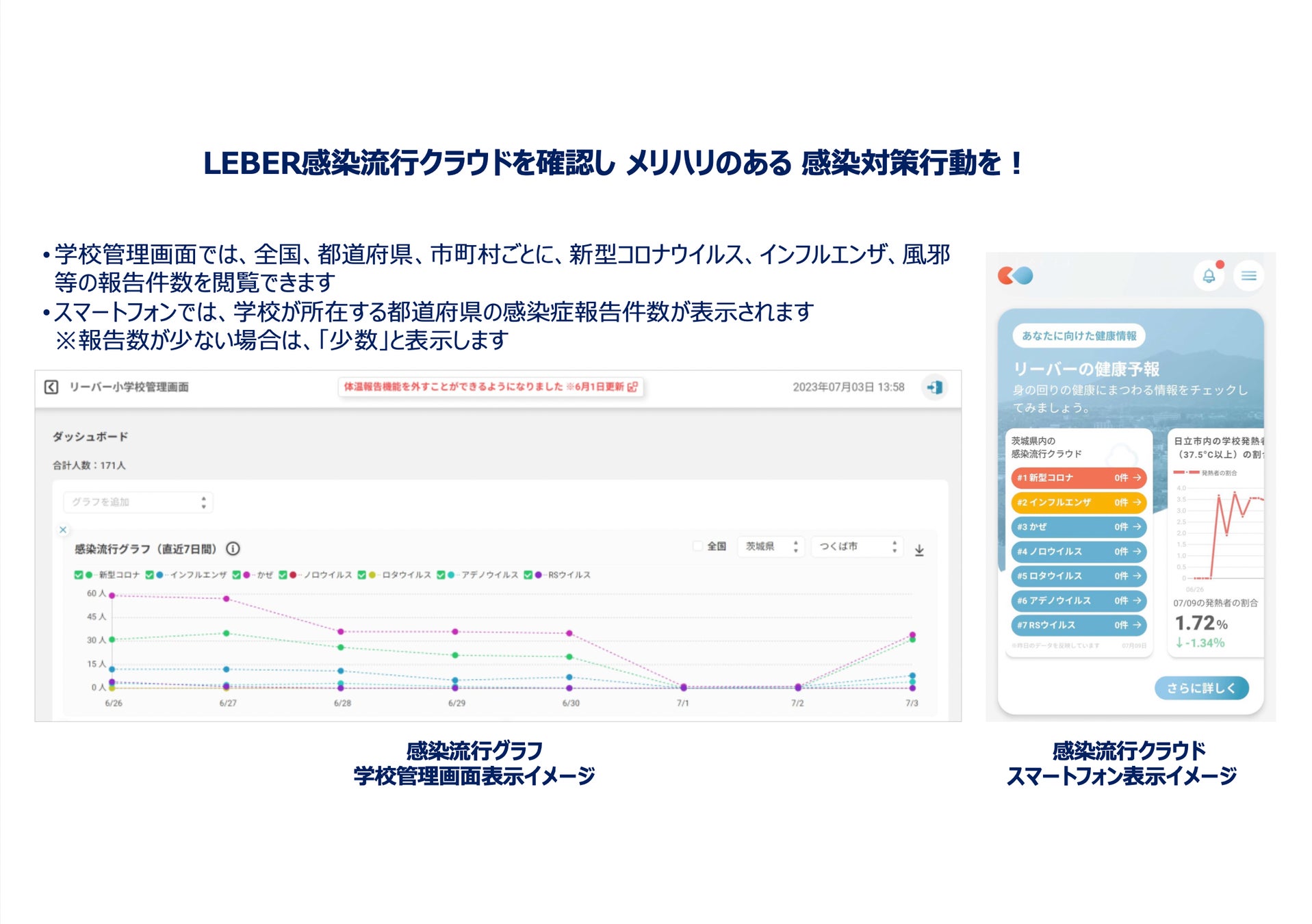Open the グラフを追加 dropdown
Screen dimensions: 1312x924
pyautogui.click(x=138, y=502)
